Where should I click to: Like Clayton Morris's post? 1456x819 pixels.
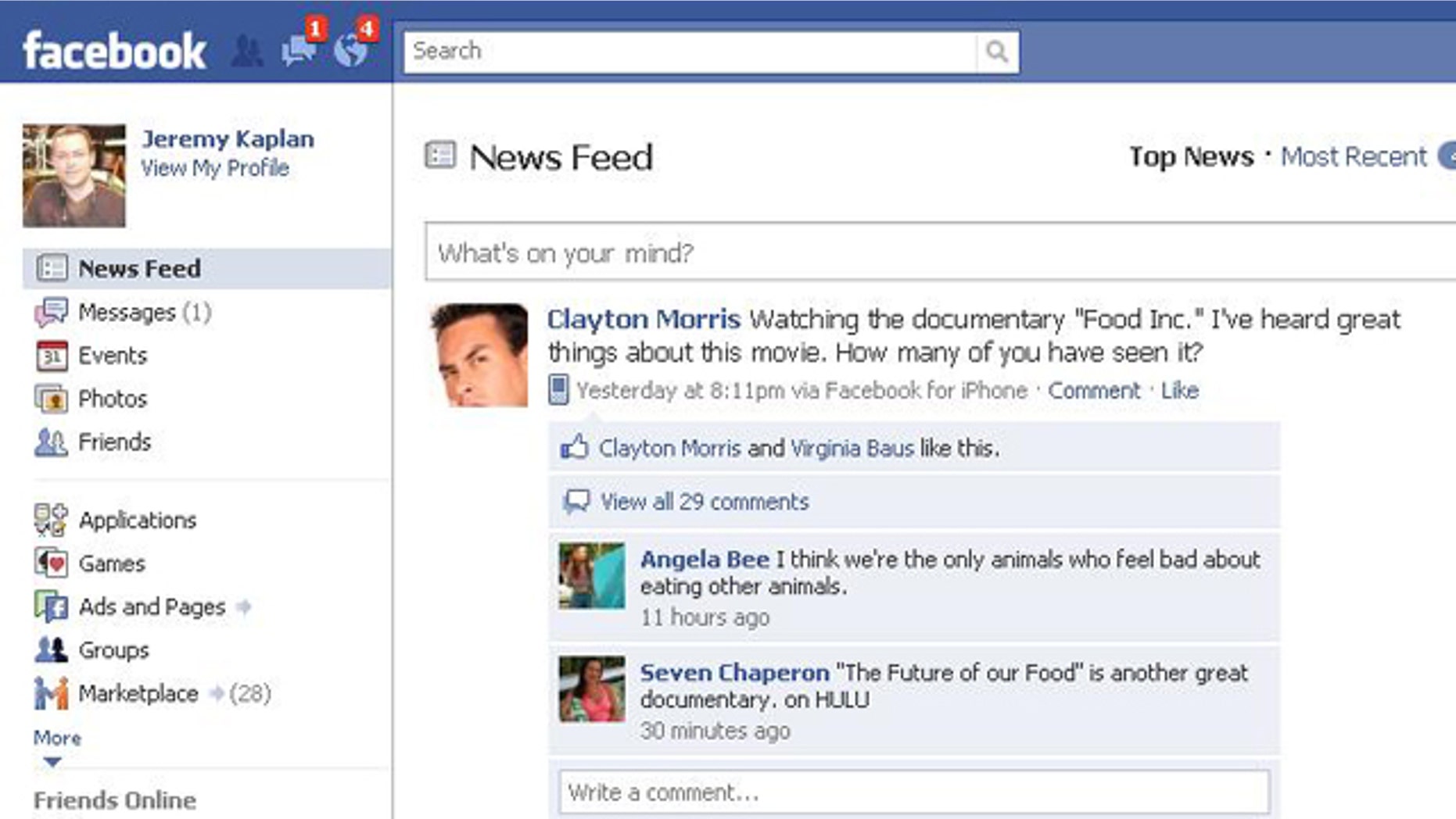pyautogui.click(x=1180, y=391)
